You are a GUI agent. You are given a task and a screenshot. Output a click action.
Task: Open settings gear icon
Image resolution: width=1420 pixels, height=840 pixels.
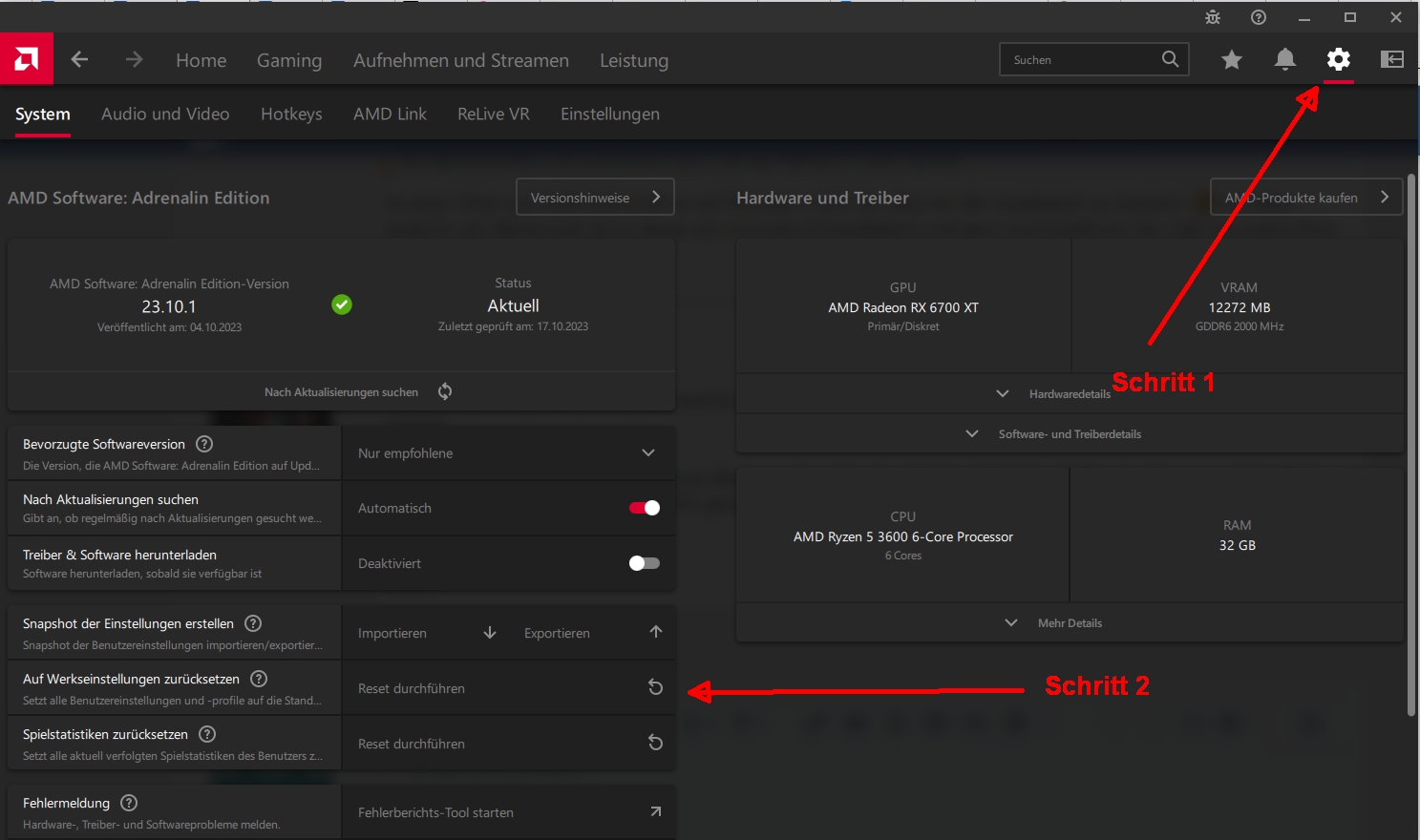tap(1339, 59)
